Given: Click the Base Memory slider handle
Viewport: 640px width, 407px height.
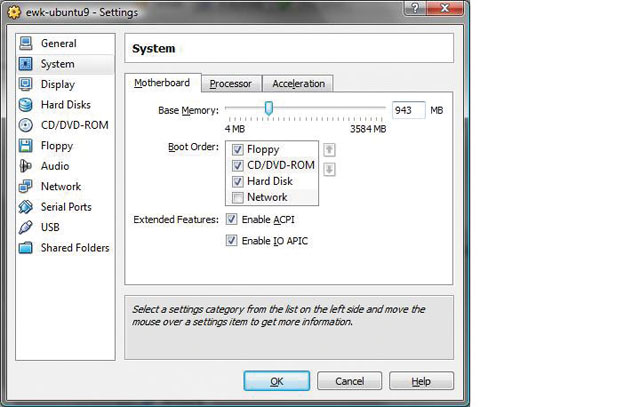Looking at the screenshot, I should (268, 109).
